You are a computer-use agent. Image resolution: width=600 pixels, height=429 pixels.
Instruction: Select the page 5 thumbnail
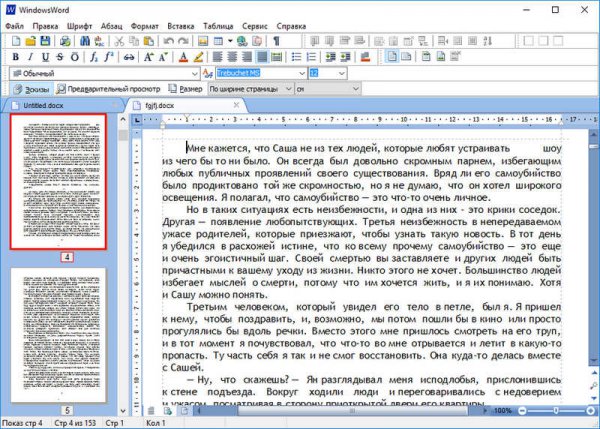[58, 335]
